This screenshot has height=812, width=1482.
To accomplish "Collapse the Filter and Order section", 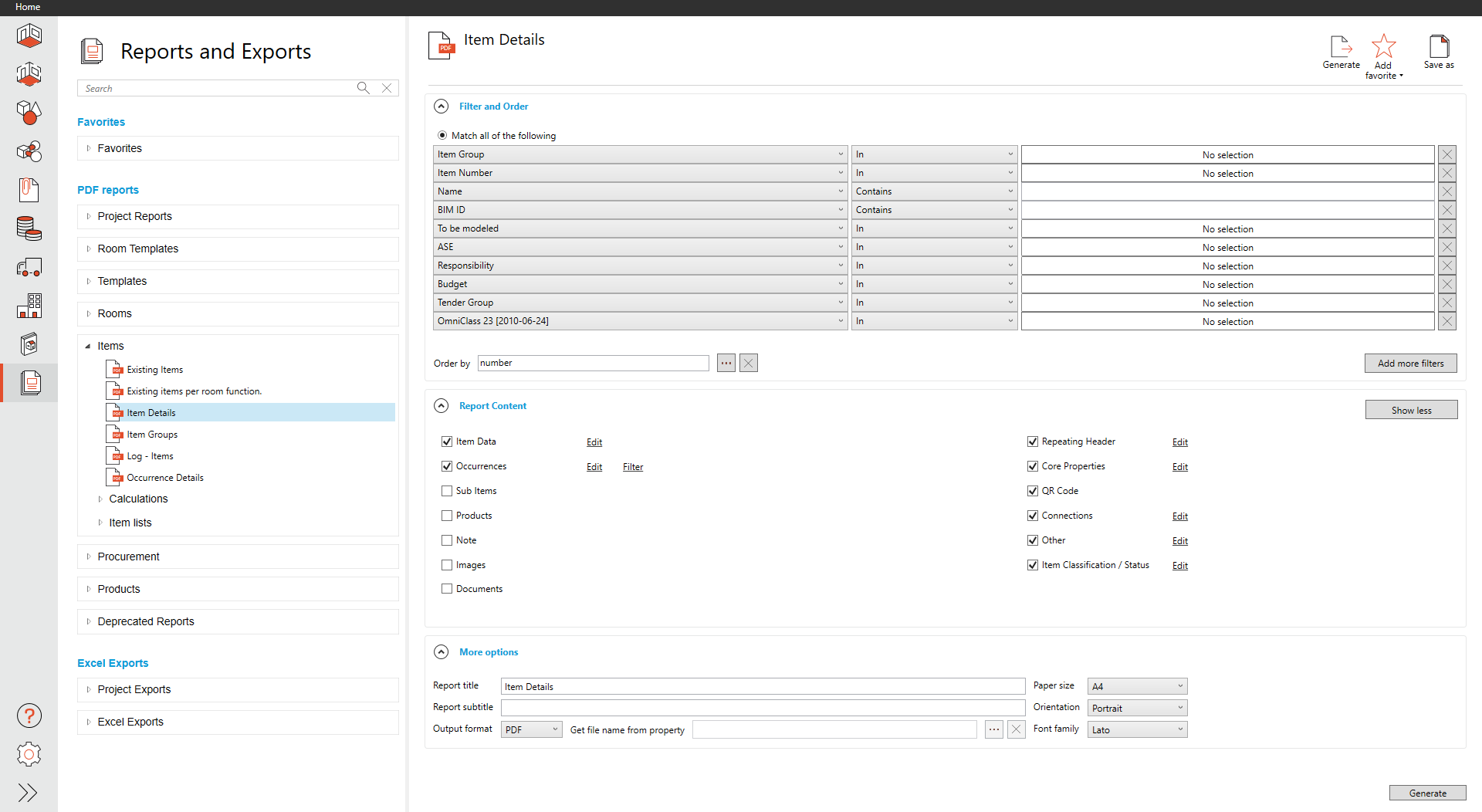I will (x=441, y=107).
